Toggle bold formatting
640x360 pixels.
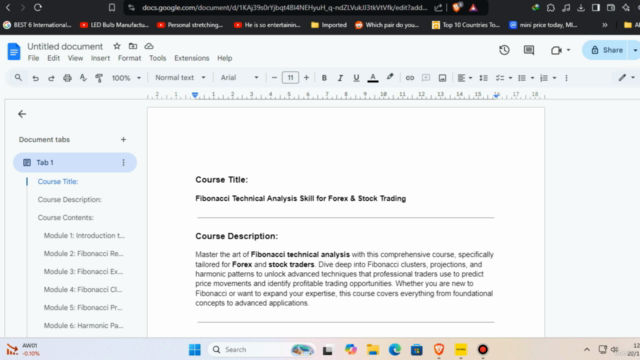(324, 78)
